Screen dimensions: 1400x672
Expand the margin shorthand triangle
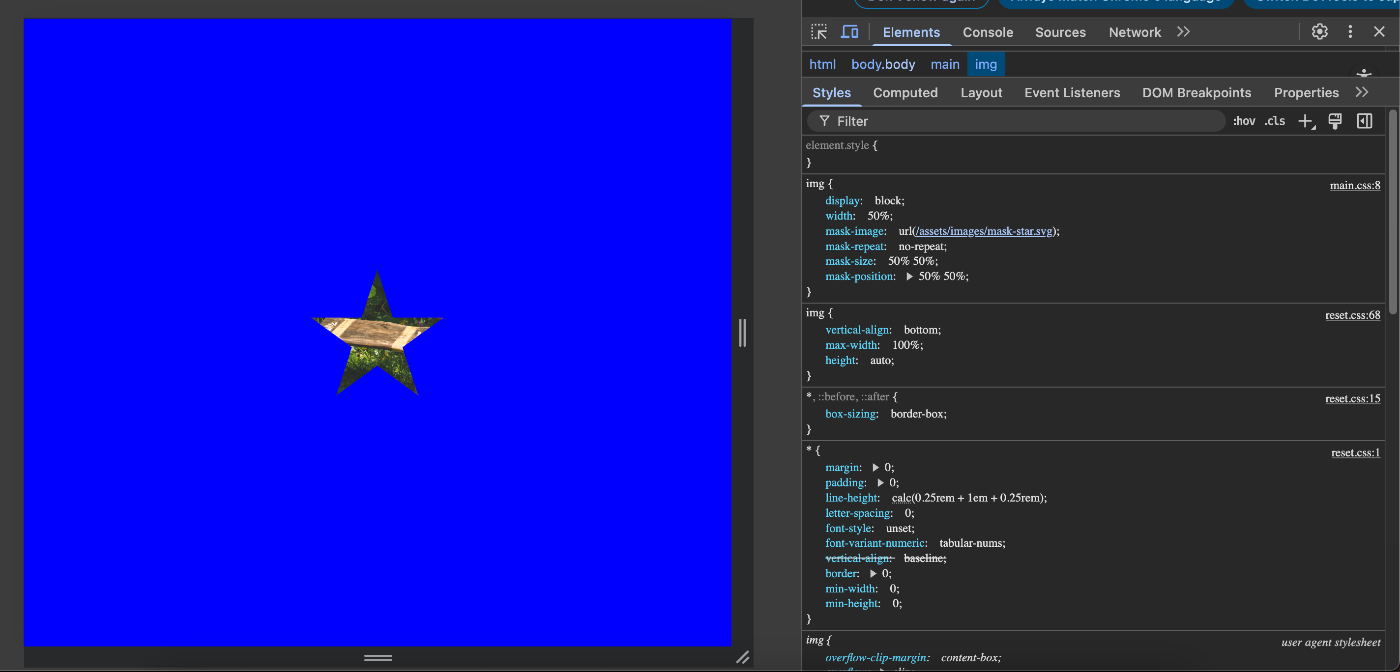coord(876,467)
